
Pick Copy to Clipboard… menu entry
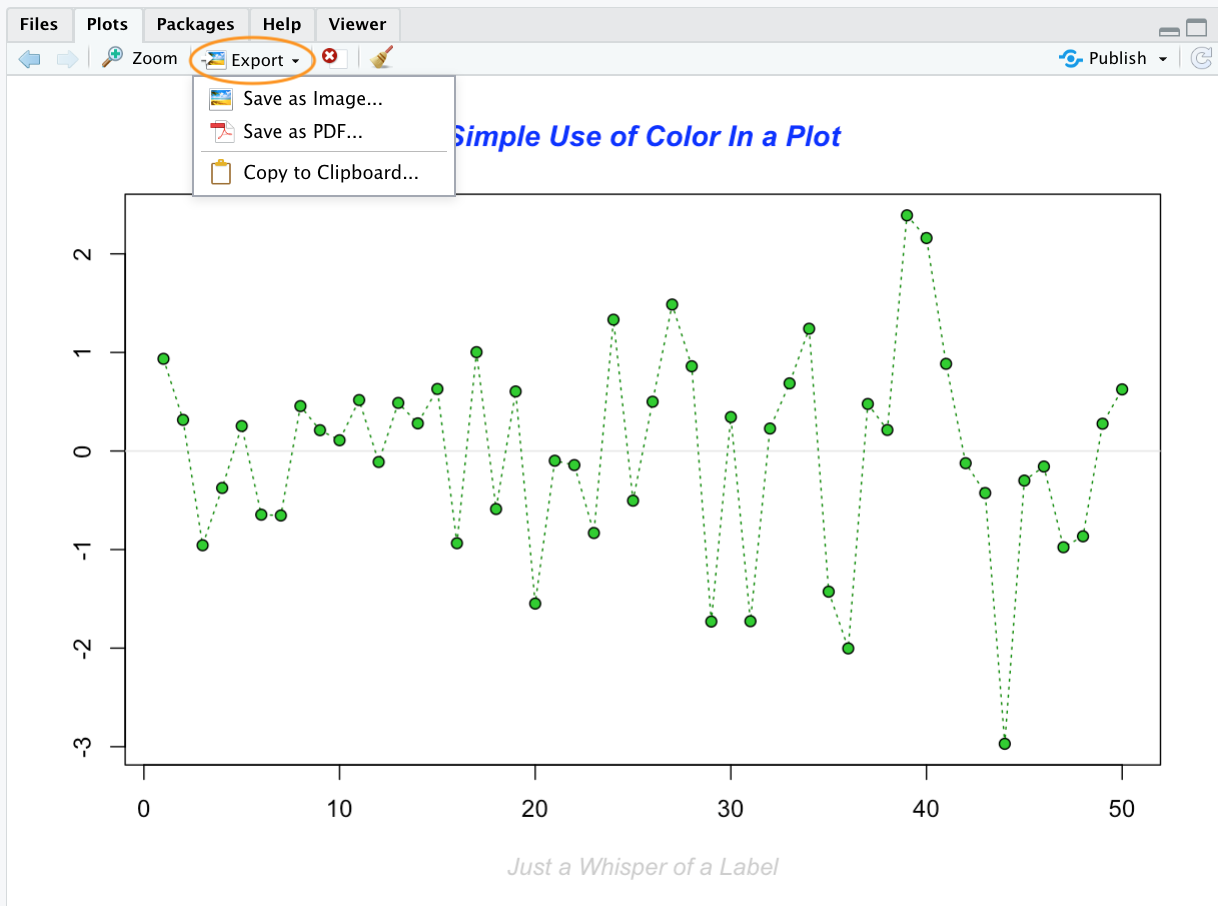click(x=330, y=173)
